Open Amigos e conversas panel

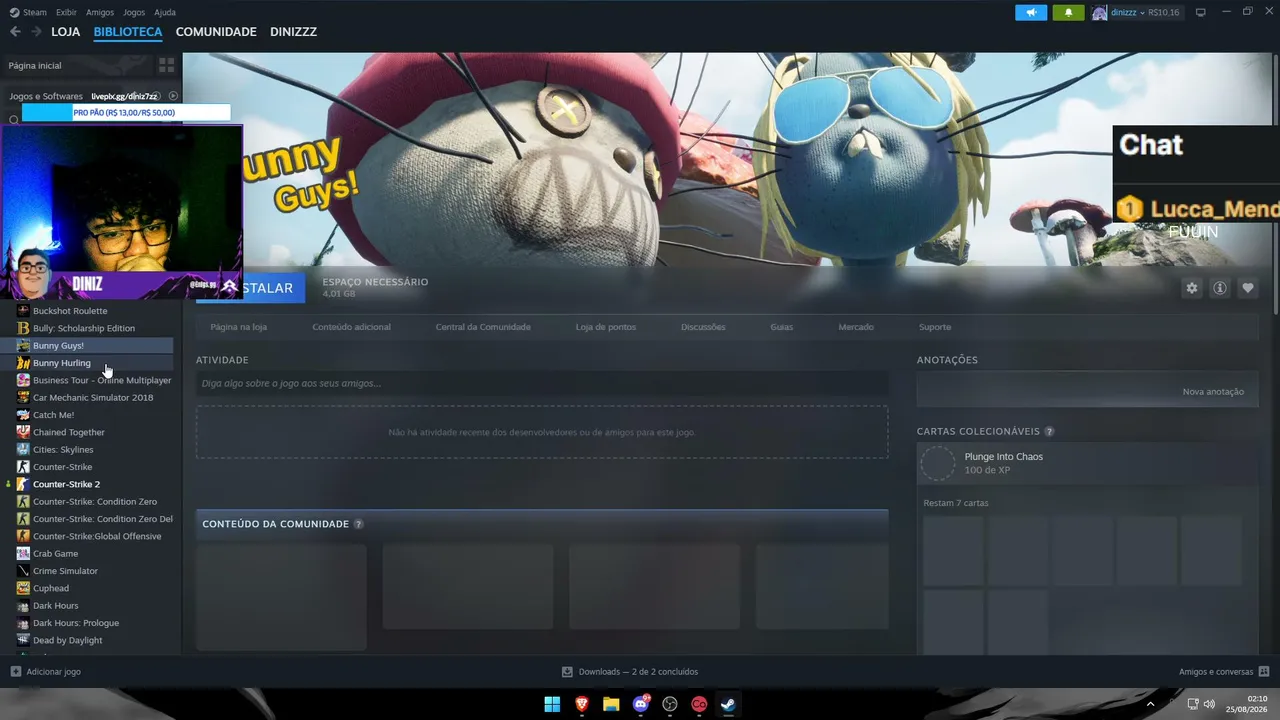coord(1224,672)
